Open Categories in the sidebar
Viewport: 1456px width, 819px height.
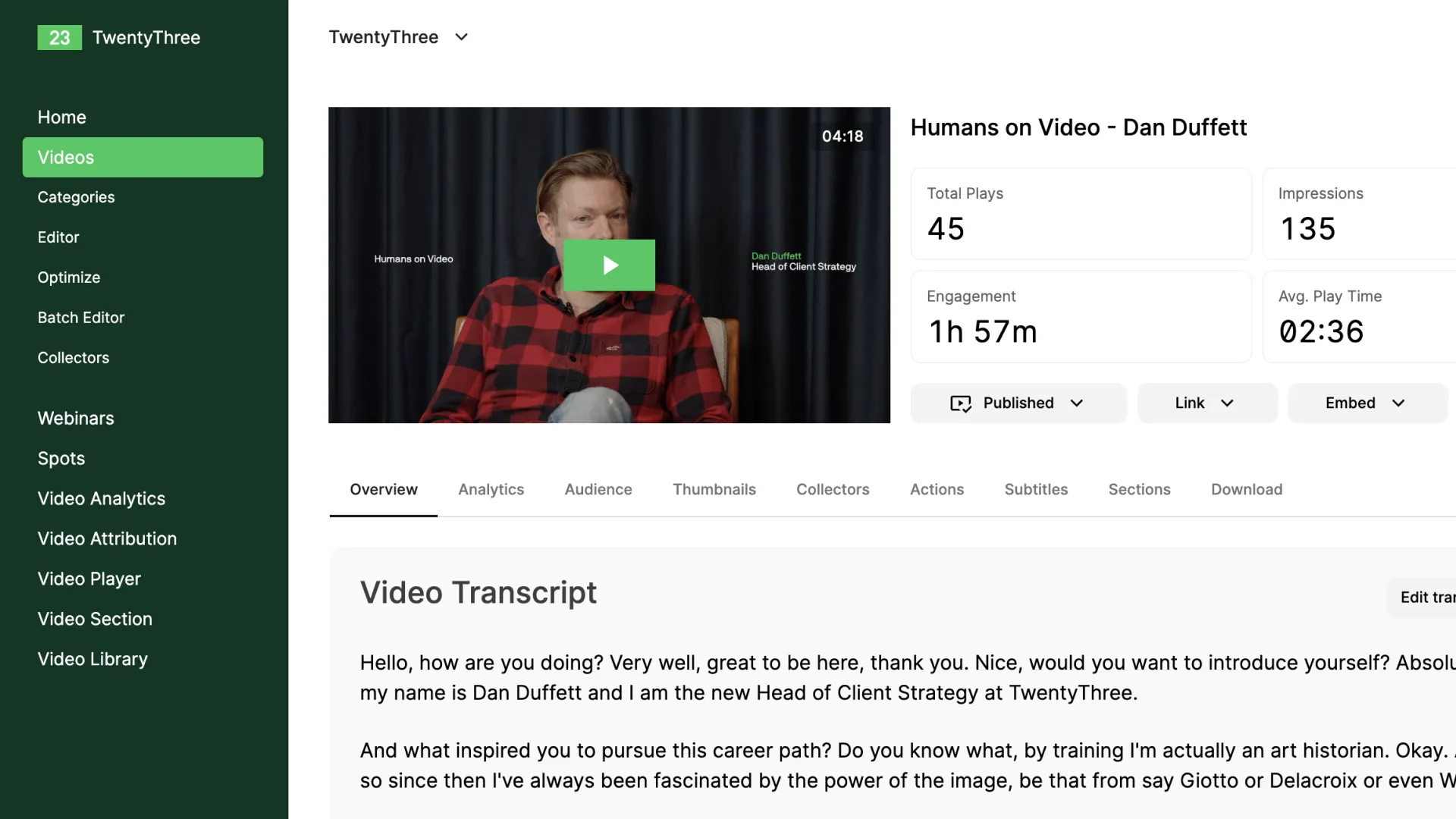click(x=76, y=197)
